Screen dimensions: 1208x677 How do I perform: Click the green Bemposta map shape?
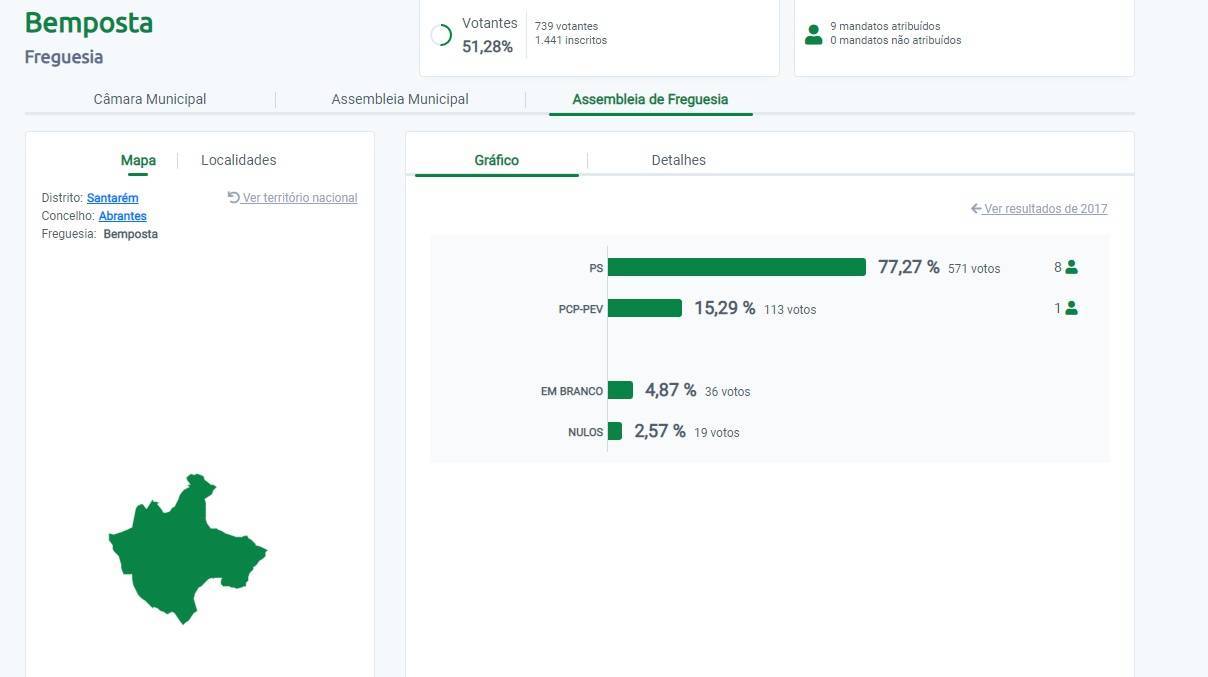(x=180, y=550)
